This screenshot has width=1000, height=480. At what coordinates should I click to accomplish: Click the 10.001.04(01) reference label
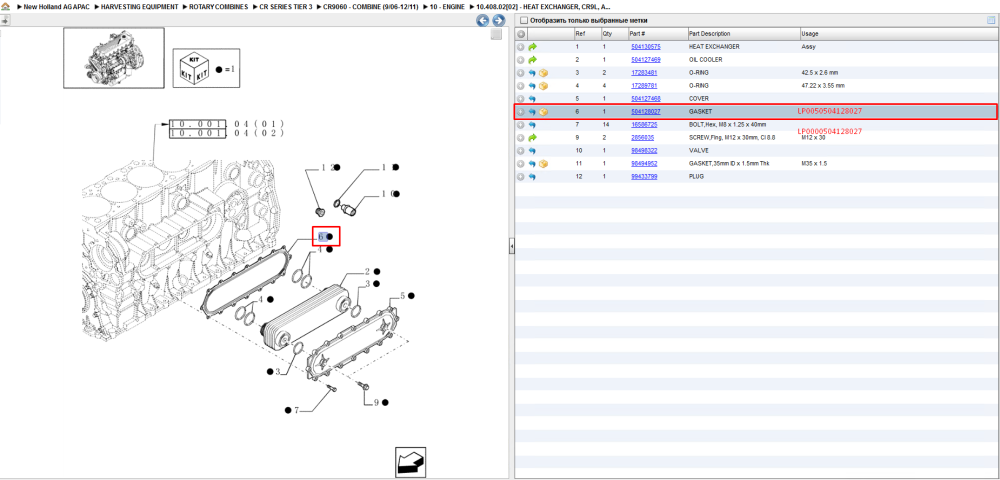(x=226, y=124)
